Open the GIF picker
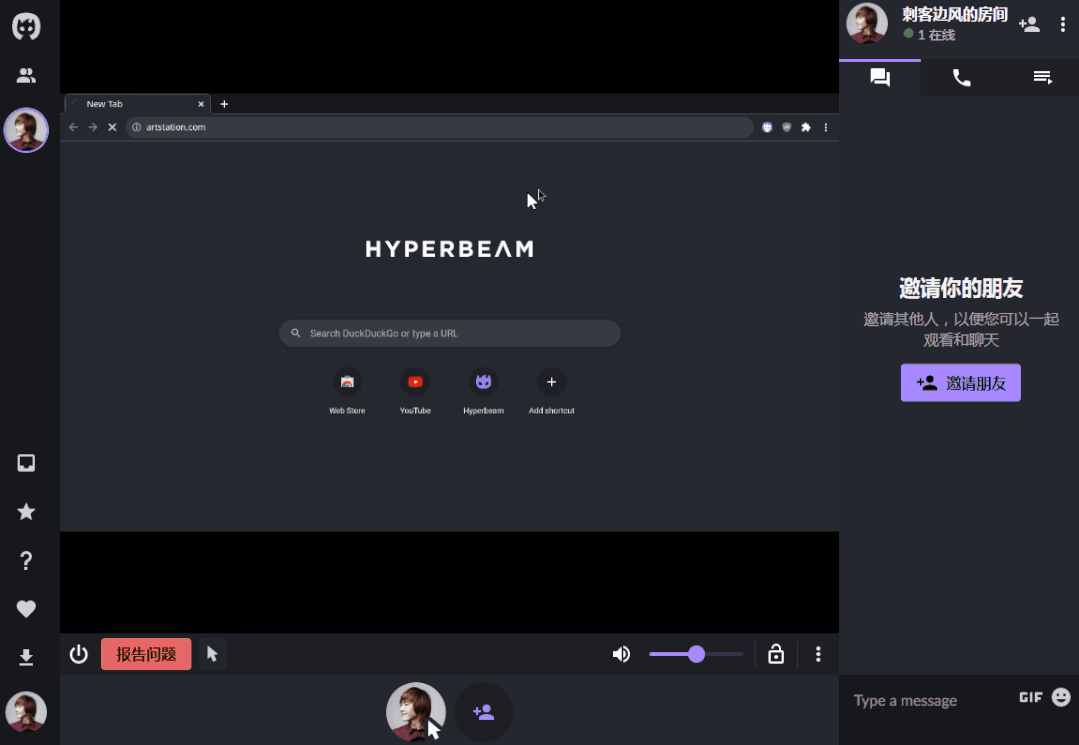1079x745 pixels. click(1031, 698)
